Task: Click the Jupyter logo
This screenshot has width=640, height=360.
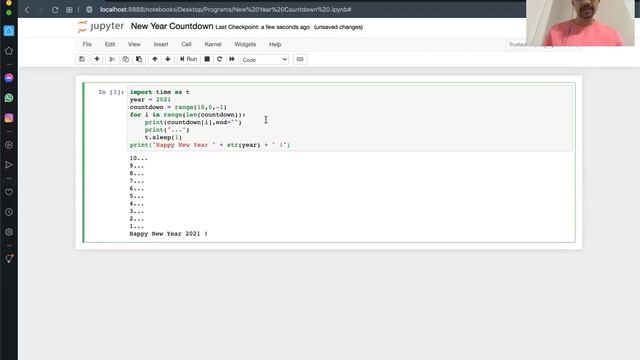Action: point(100,27)
